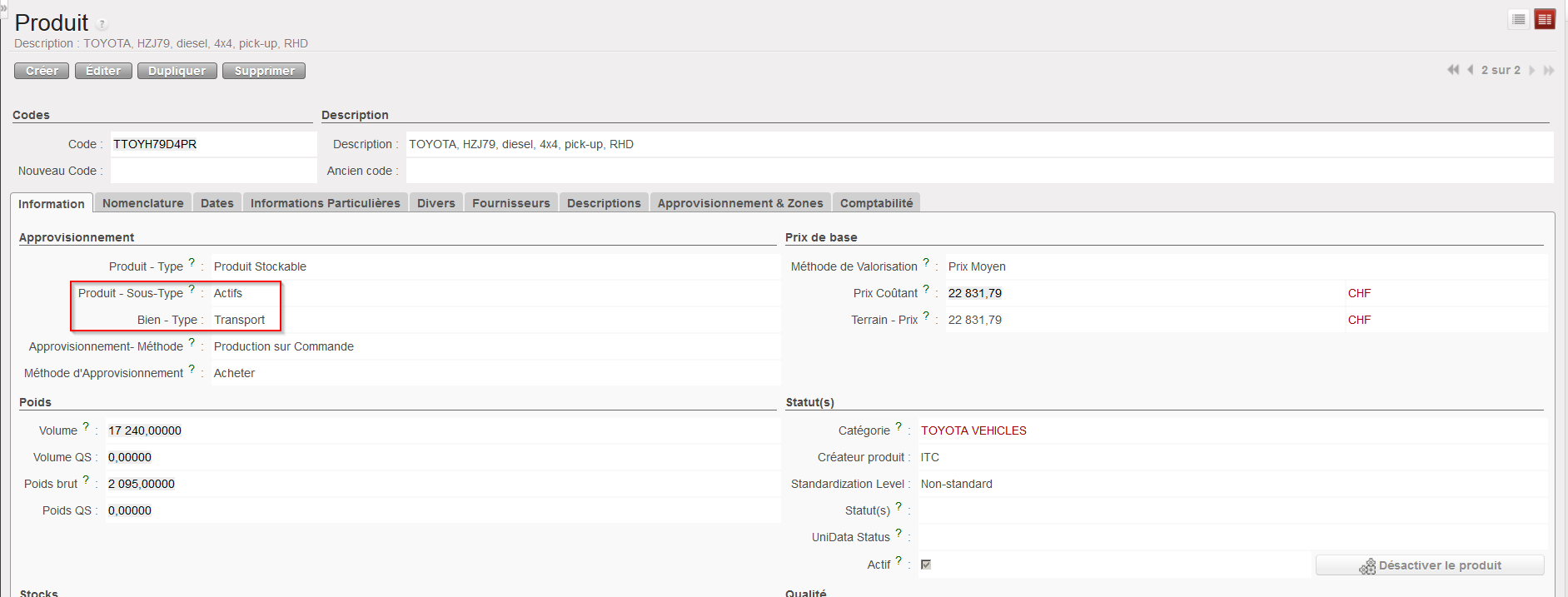Image resolution: width=1568 pixels, height=597 pixels.
Task: Expand the left sidebar with chevron
Action: pyautogui.click(x=3, y=6)
